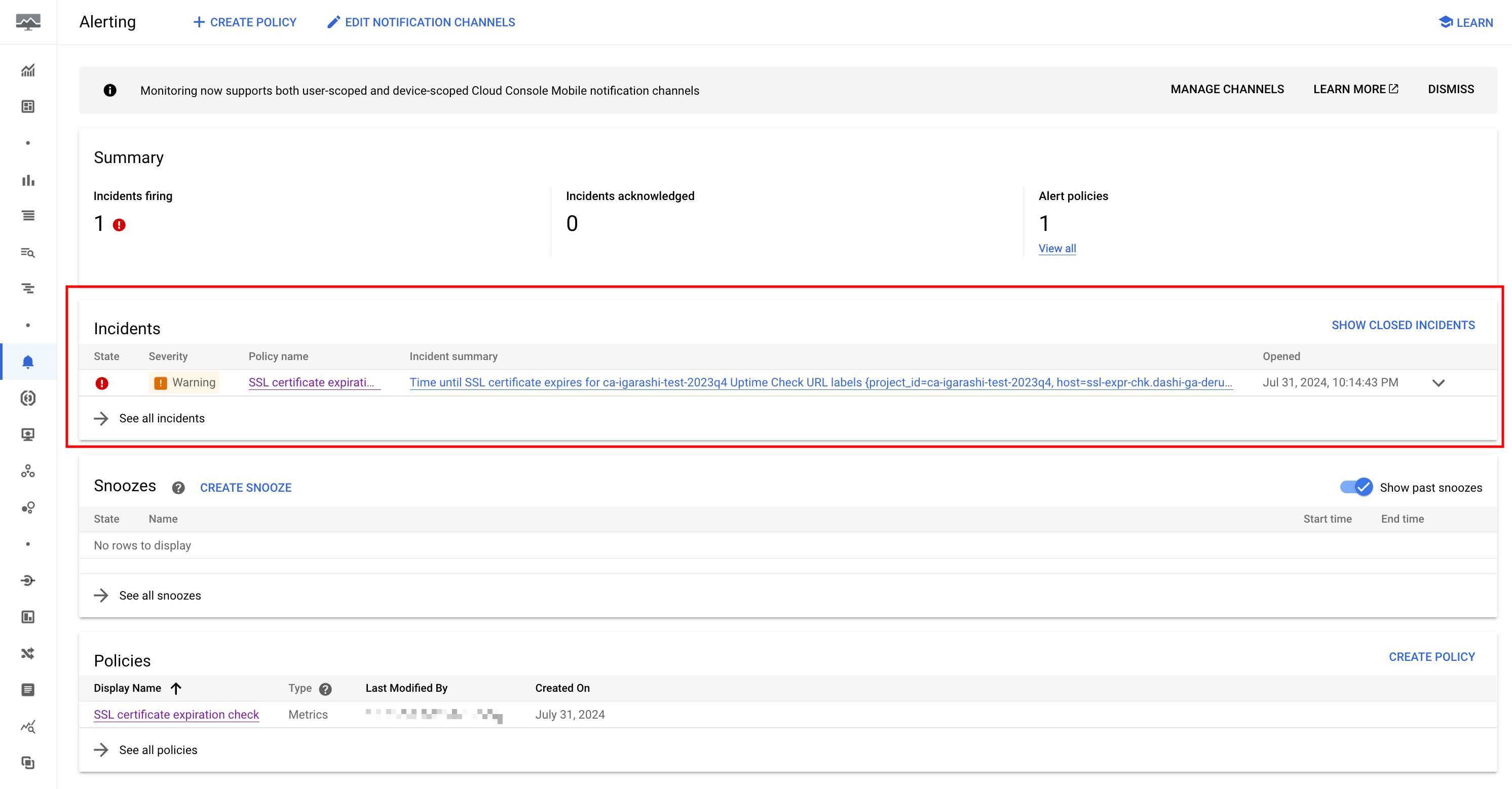
Task: Open the Dashboards sidebar icon
Action: [27, 107]
